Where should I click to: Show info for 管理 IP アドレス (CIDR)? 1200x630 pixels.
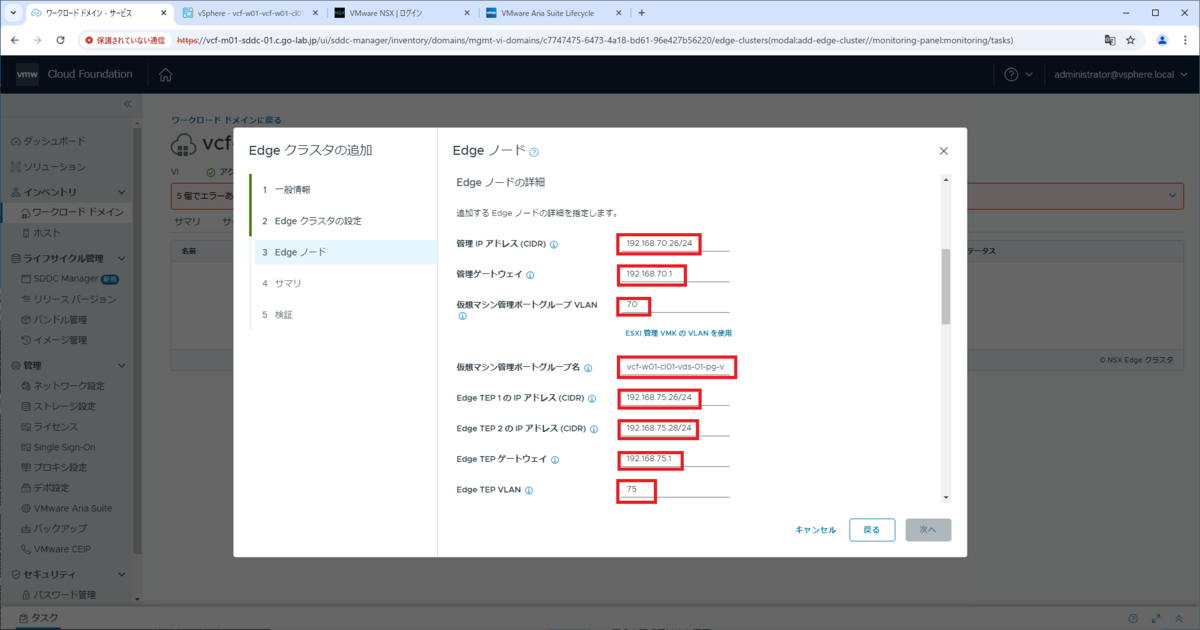[x=553, y=244]
